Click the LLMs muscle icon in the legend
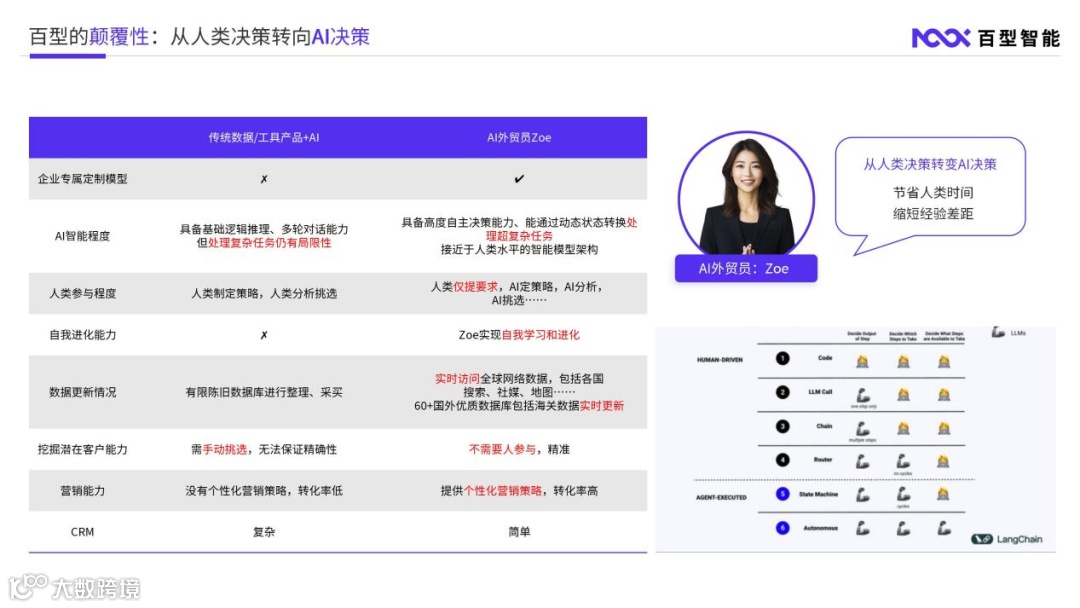Screen dimensions: 1080x608 [x=998, y=333]
